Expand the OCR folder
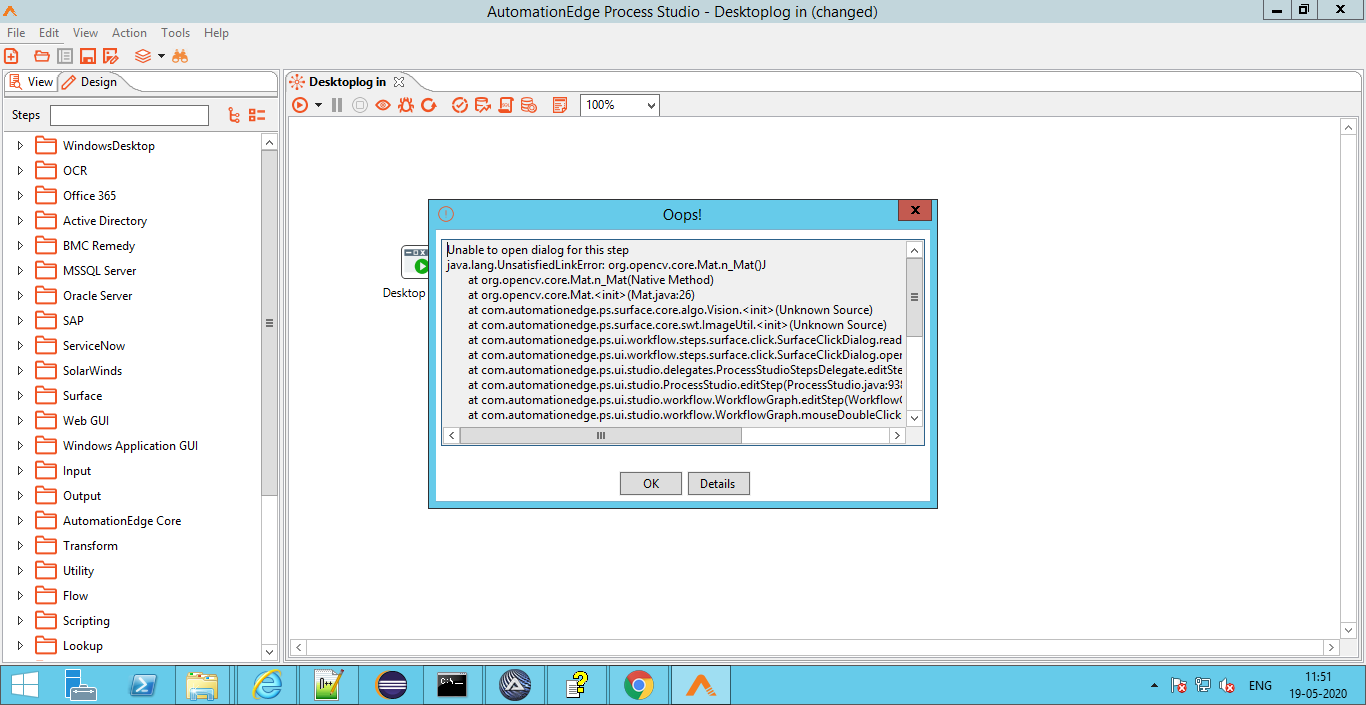Viewport: 1366px width, 705px height. [20, 171]
